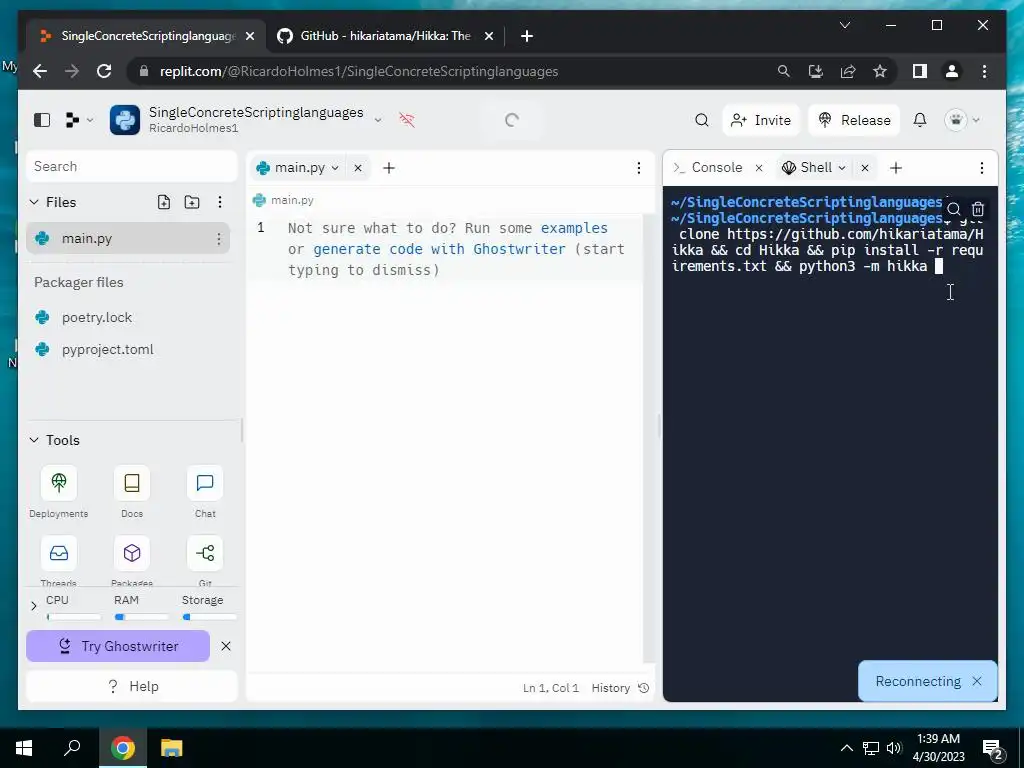The image size is (1024, 768).
Task: Dismiss the Reconnecting notification
Action: click(977, 681)
